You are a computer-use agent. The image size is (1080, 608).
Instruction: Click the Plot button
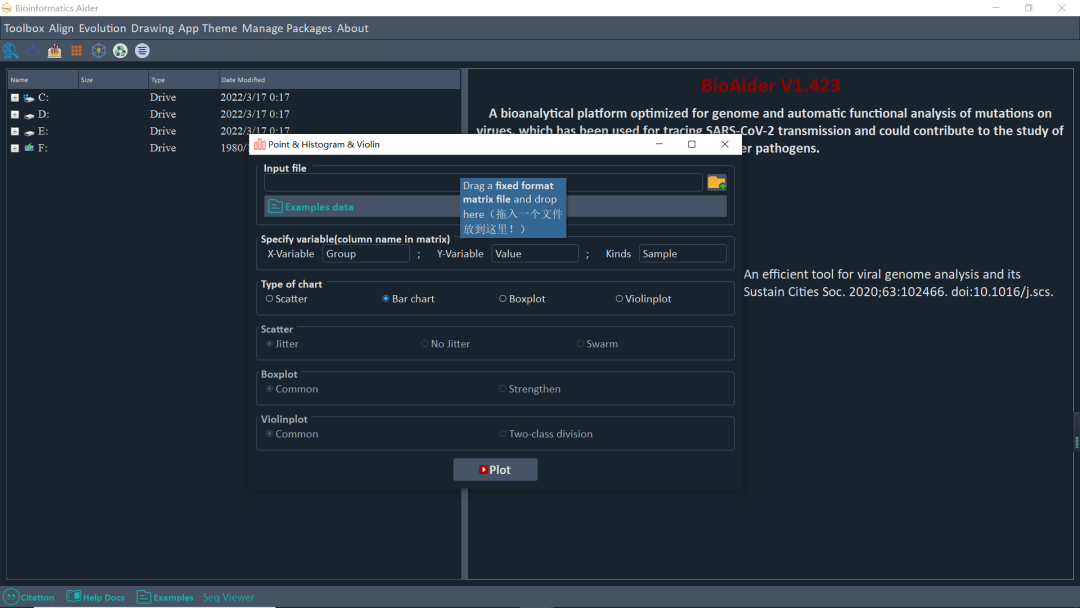tap(495, 470)
